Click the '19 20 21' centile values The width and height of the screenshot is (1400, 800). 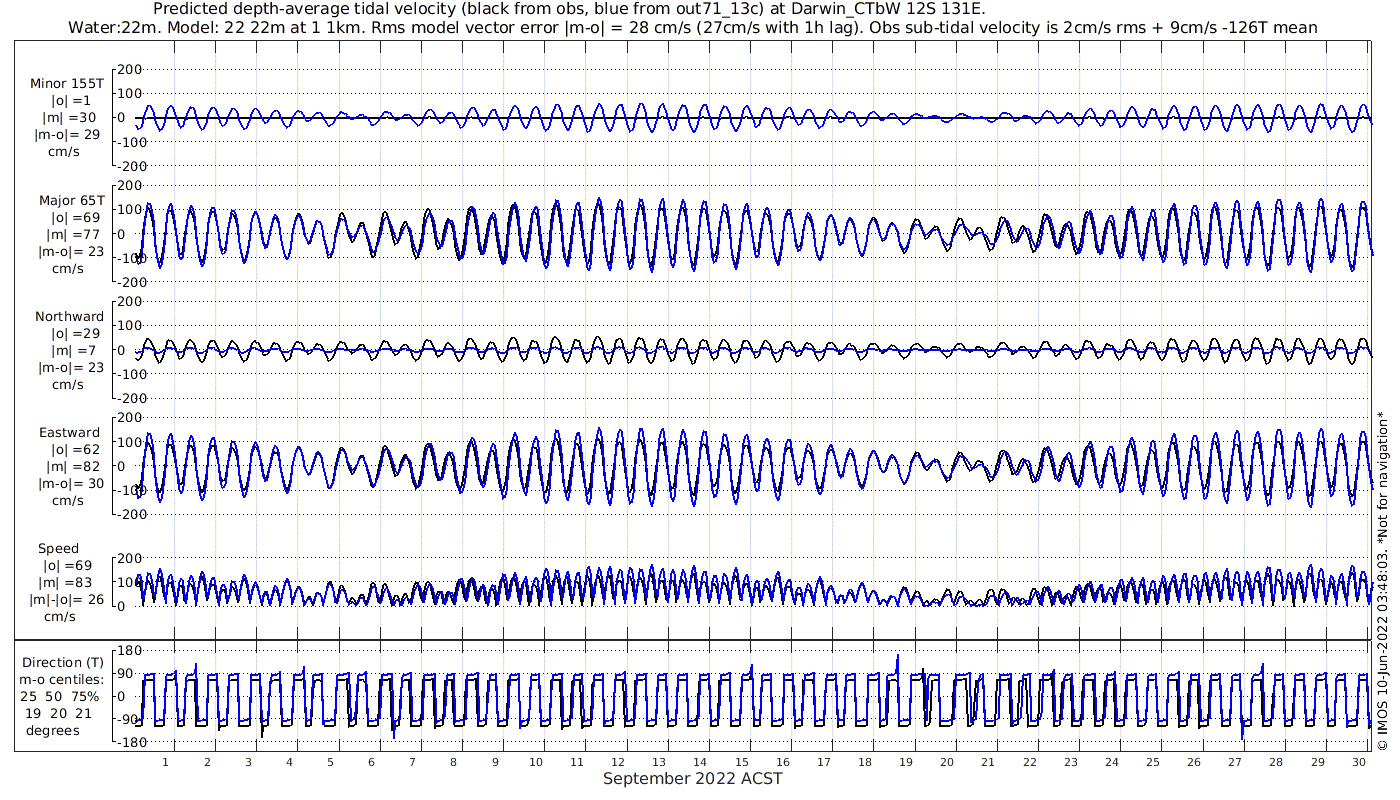point(59,714)
